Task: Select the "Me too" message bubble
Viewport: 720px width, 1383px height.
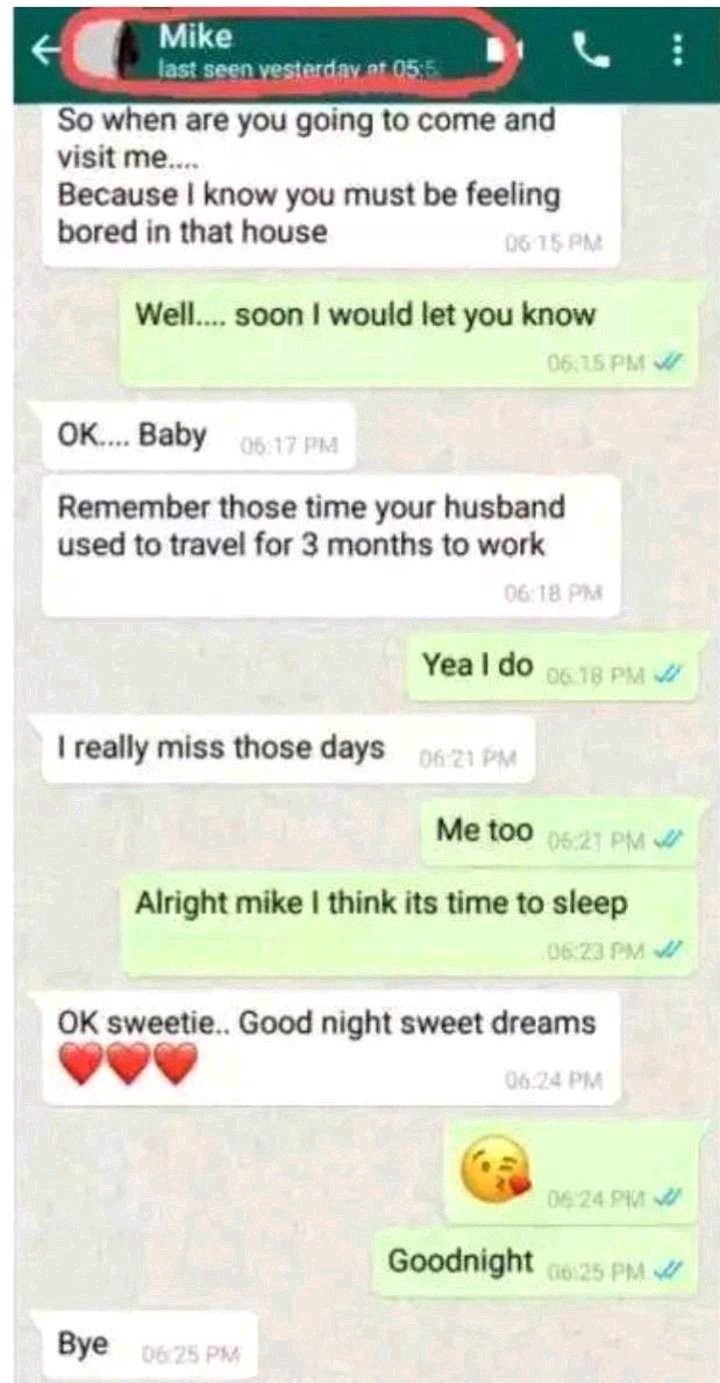Action: click(x=560, y=833)
